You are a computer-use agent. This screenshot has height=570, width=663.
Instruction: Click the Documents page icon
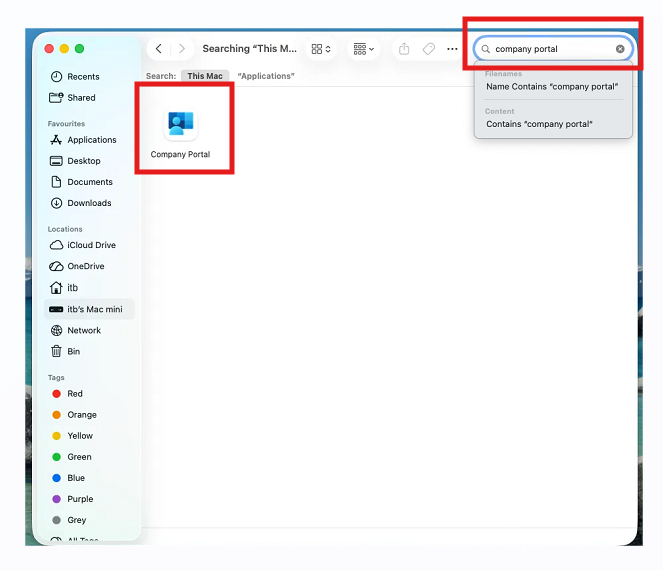[x=56, y=182]
